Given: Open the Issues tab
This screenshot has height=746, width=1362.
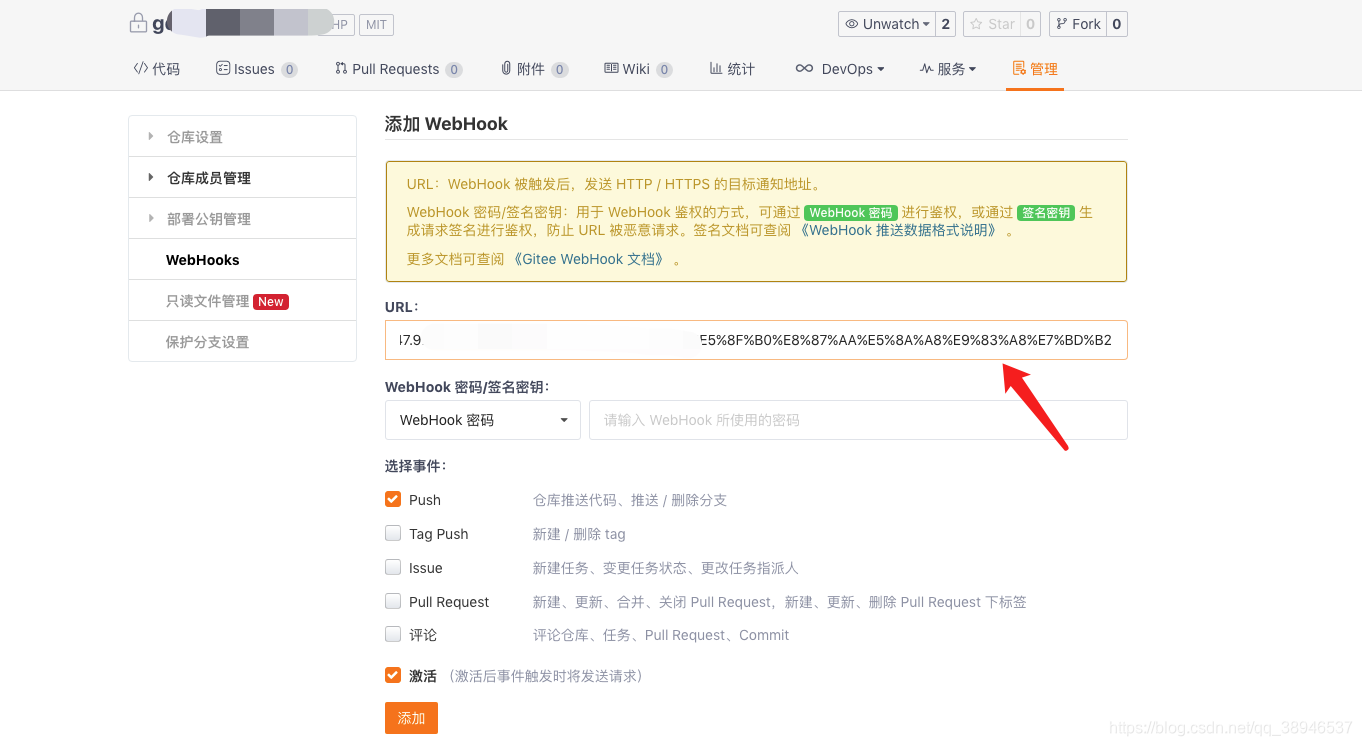Looking at the screenshot, I should coord(256,69).
